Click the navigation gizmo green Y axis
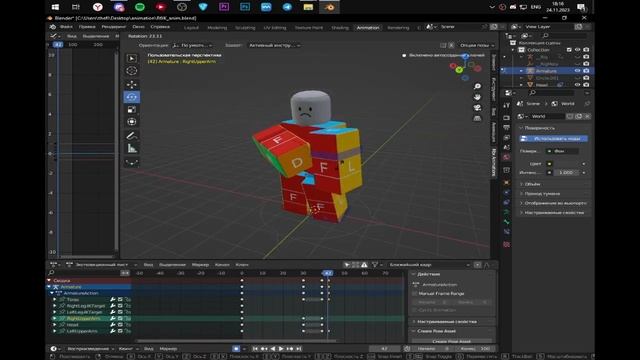 pyautogui.click(x=459, y=70)
